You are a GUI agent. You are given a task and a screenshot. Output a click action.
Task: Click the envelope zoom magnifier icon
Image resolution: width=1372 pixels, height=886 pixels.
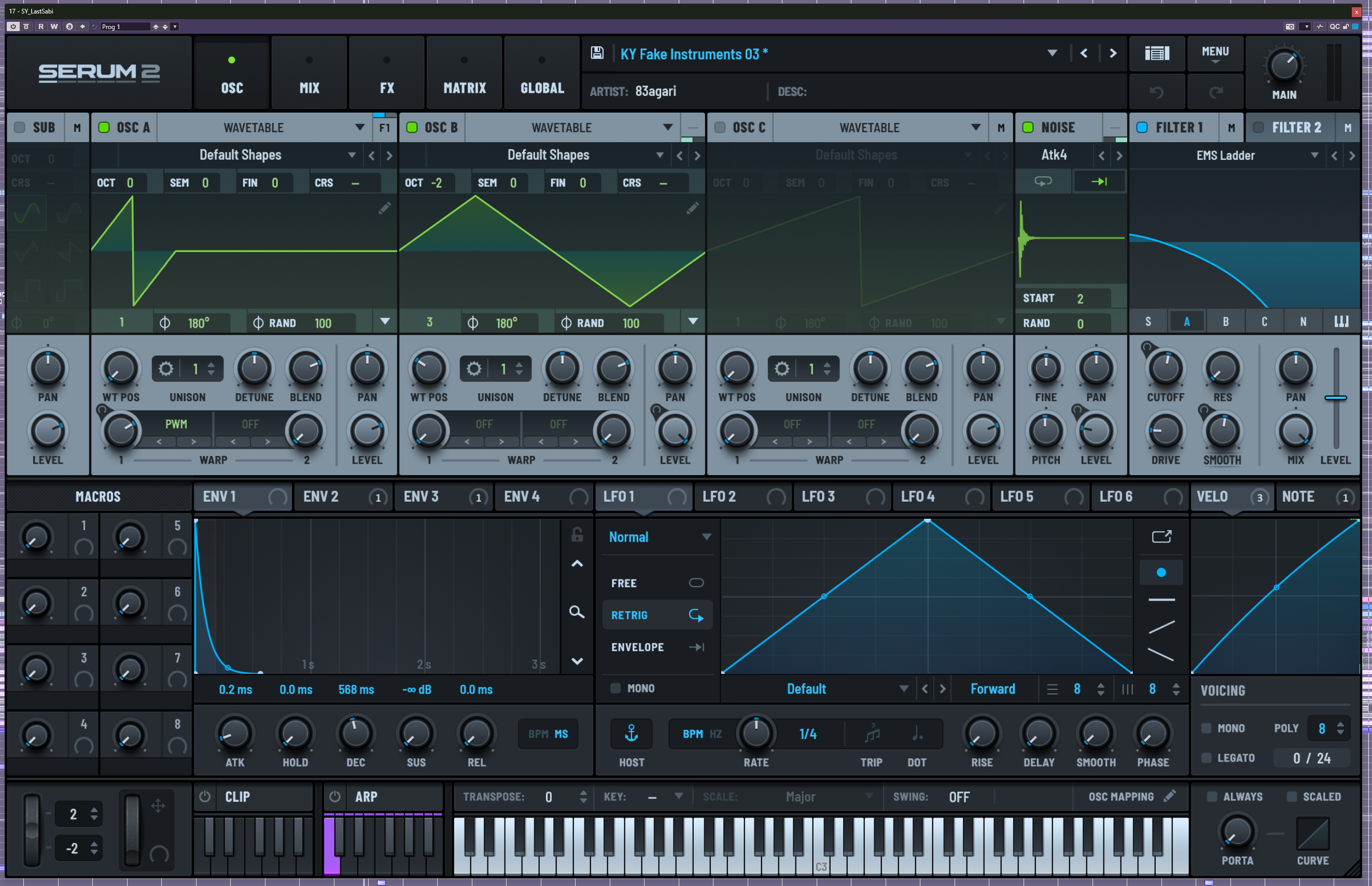(x=577, y=612)
